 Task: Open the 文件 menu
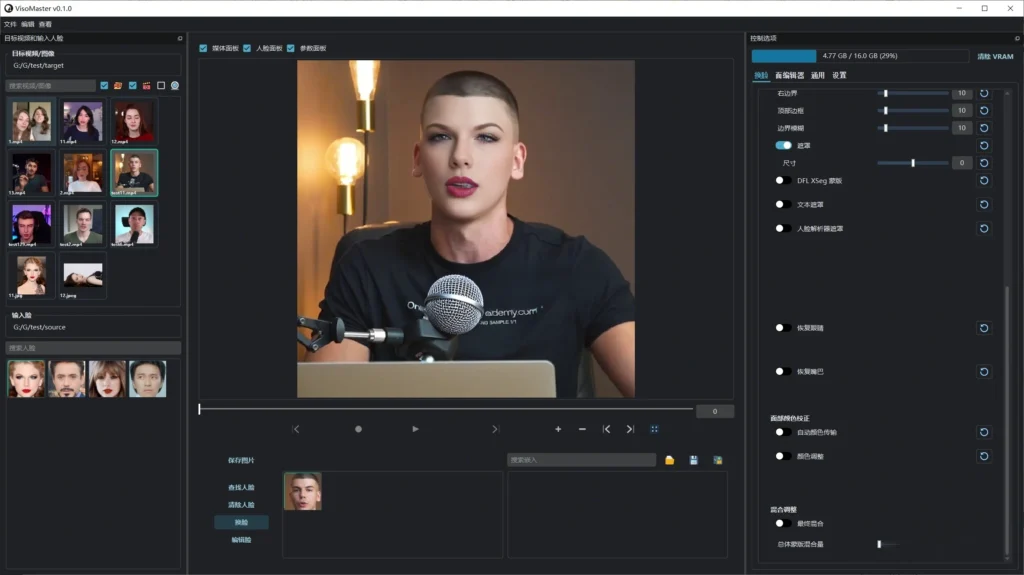10,24
